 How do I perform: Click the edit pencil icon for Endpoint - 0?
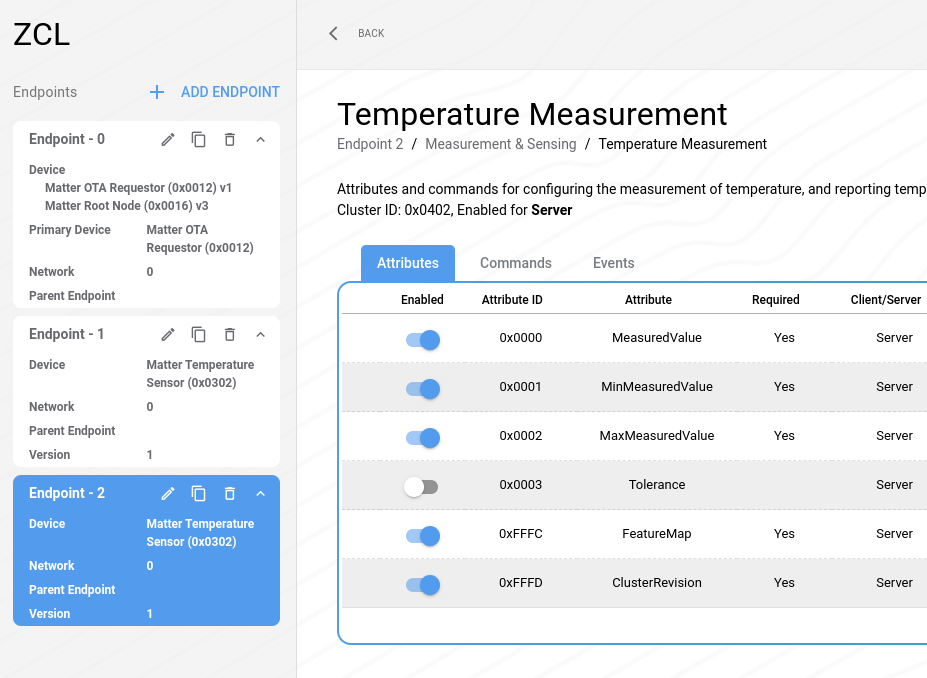(x=168, y=140)
